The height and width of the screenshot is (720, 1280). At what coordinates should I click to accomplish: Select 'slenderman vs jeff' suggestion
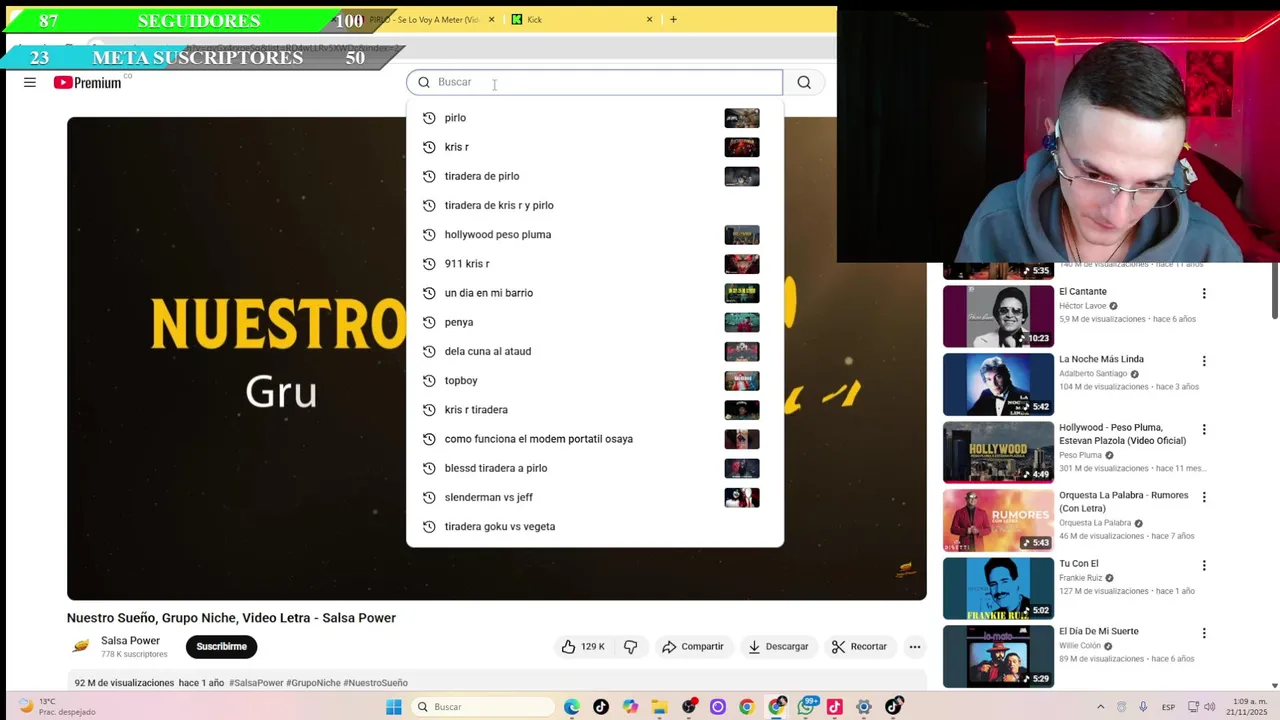(594, 497)
